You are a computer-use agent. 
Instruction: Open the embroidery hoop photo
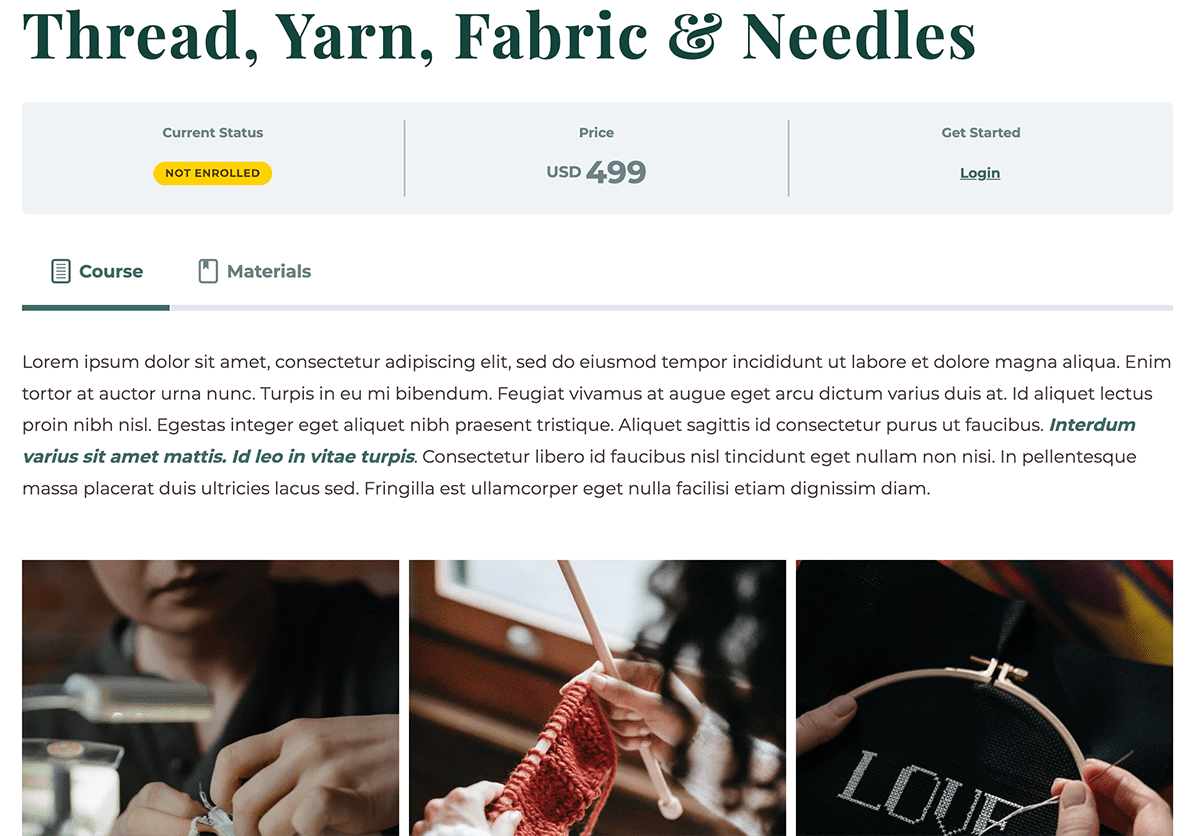(984, 698)
